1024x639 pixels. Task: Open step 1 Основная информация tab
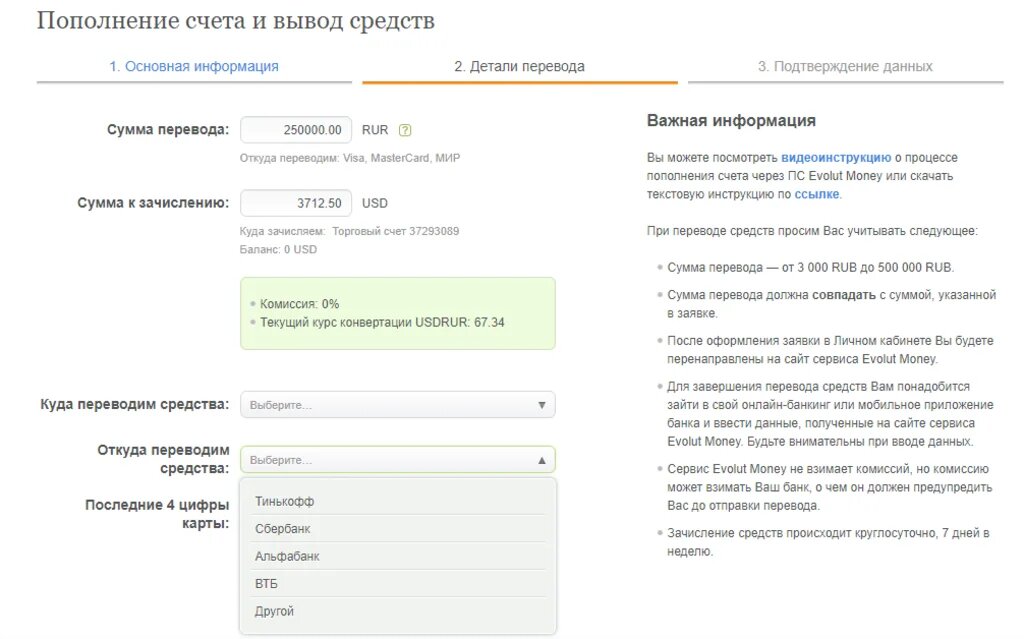coord(193,66)
